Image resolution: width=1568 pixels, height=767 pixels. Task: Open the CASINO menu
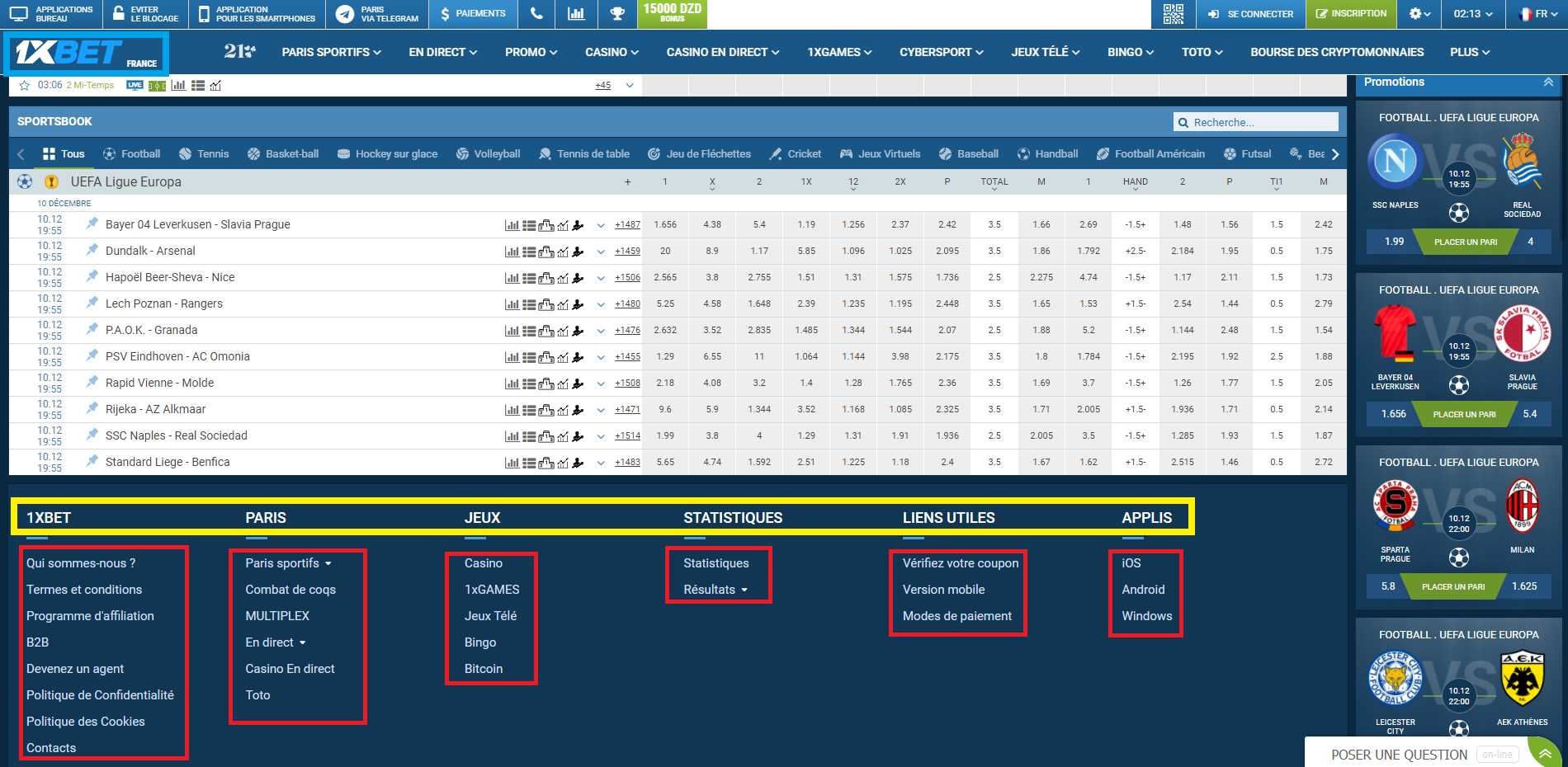[x=612, y=52]
